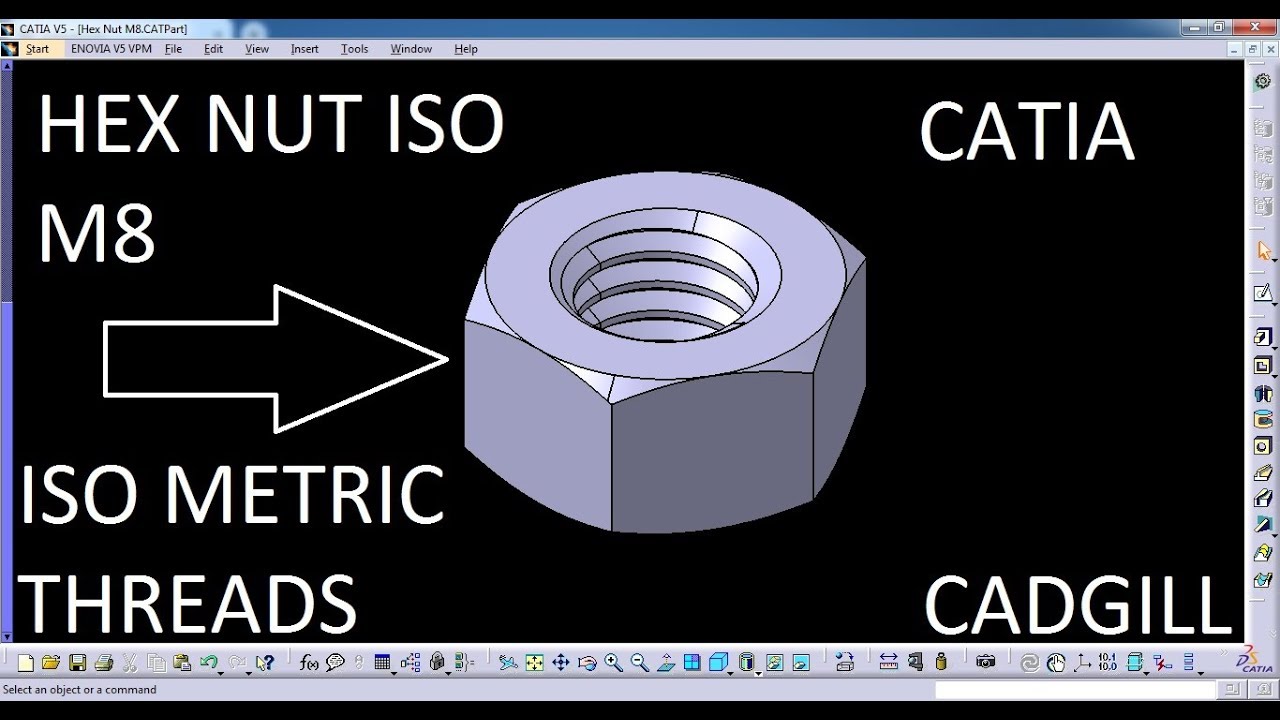The height and width of the screenshot is (720, 1280).
Task: Select the Stiffener tool
Action: pyautogui.click(x=1263, y=524)
